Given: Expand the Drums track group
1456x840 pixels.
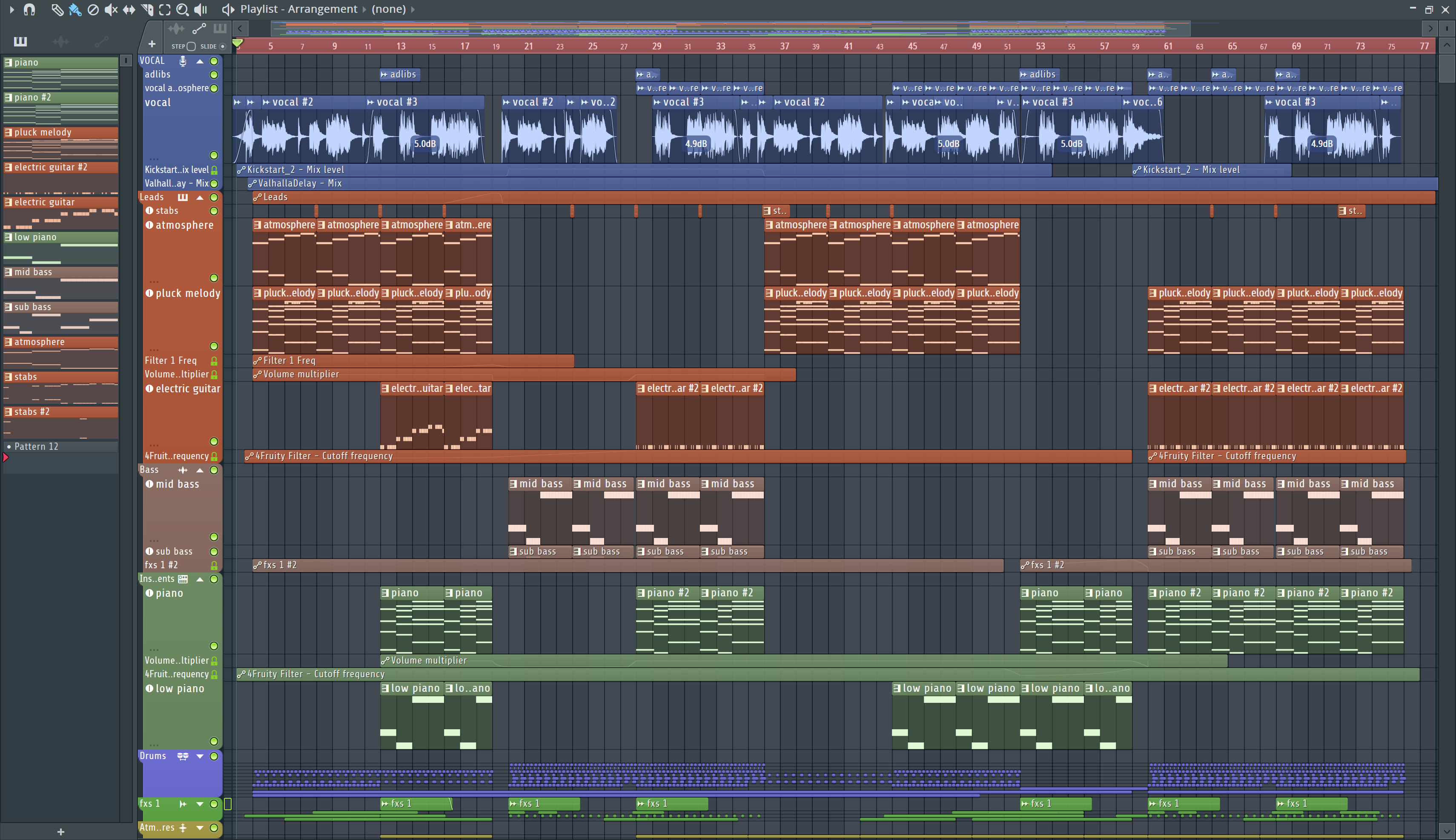Looking at the screenshot, I should [x=200, y=757].
